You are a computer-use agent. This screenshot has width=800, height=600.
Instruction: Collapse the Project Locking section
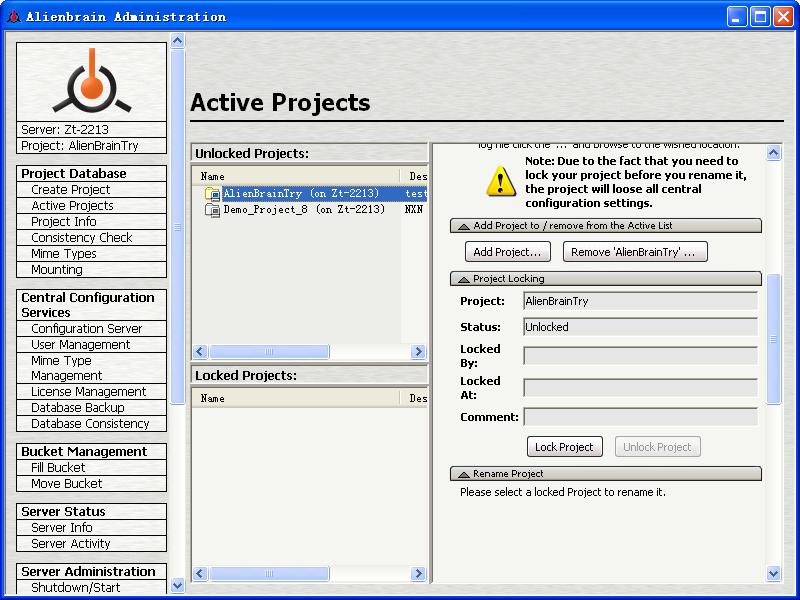tap(606, 279)
